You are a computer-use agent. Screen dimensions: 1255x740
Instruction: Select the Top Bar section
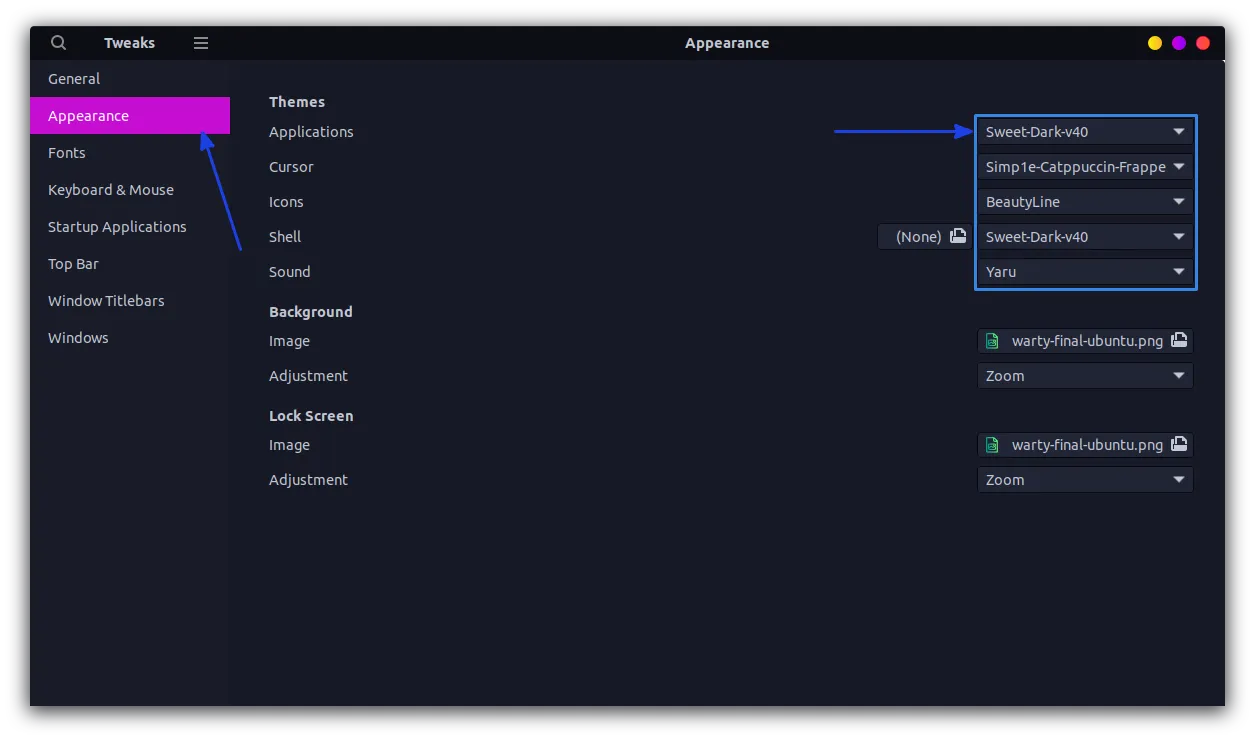(73, 263)
